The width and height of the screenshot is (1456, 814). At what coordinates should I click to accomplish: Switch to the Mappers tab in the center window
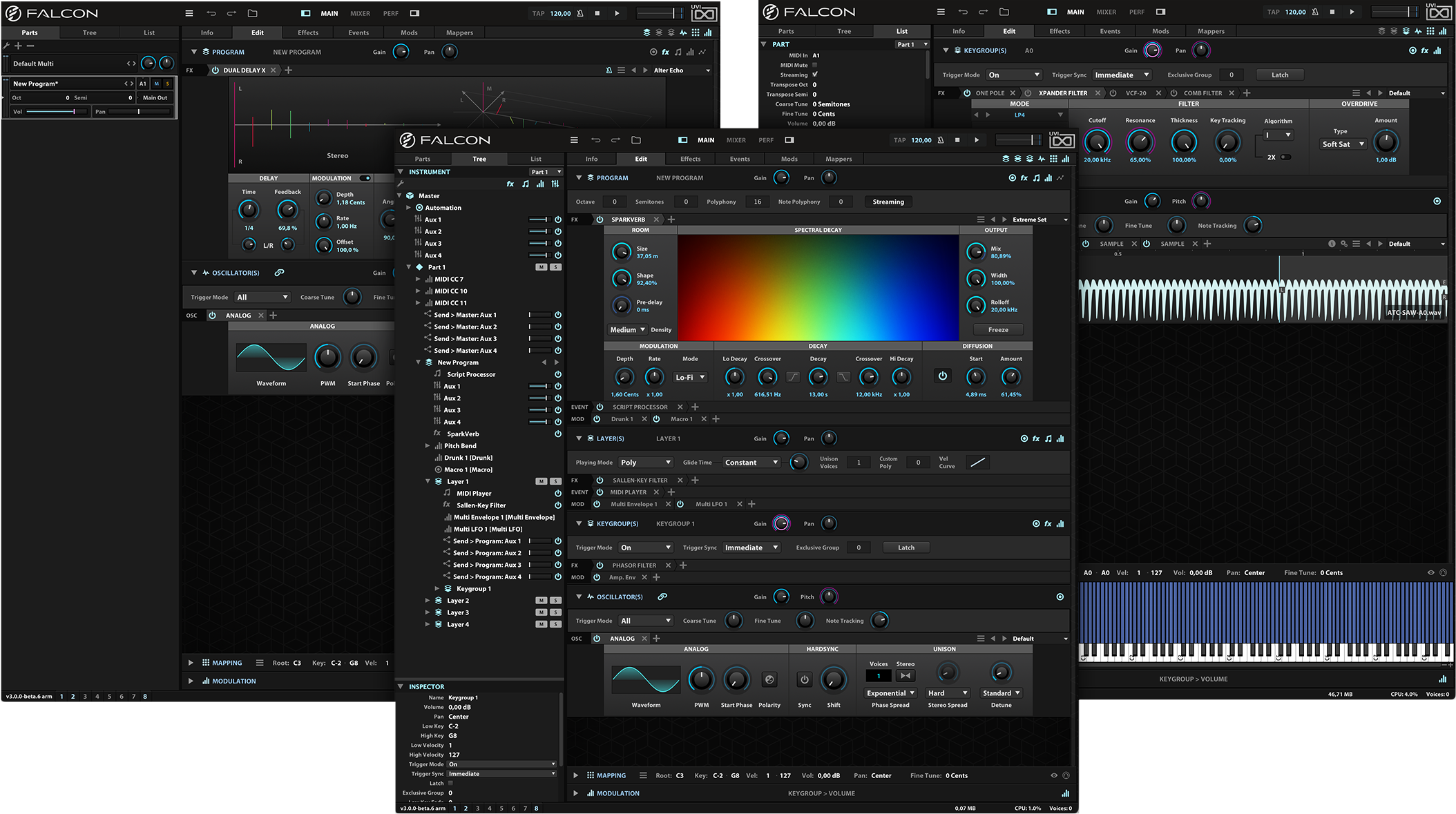[839, 159]
